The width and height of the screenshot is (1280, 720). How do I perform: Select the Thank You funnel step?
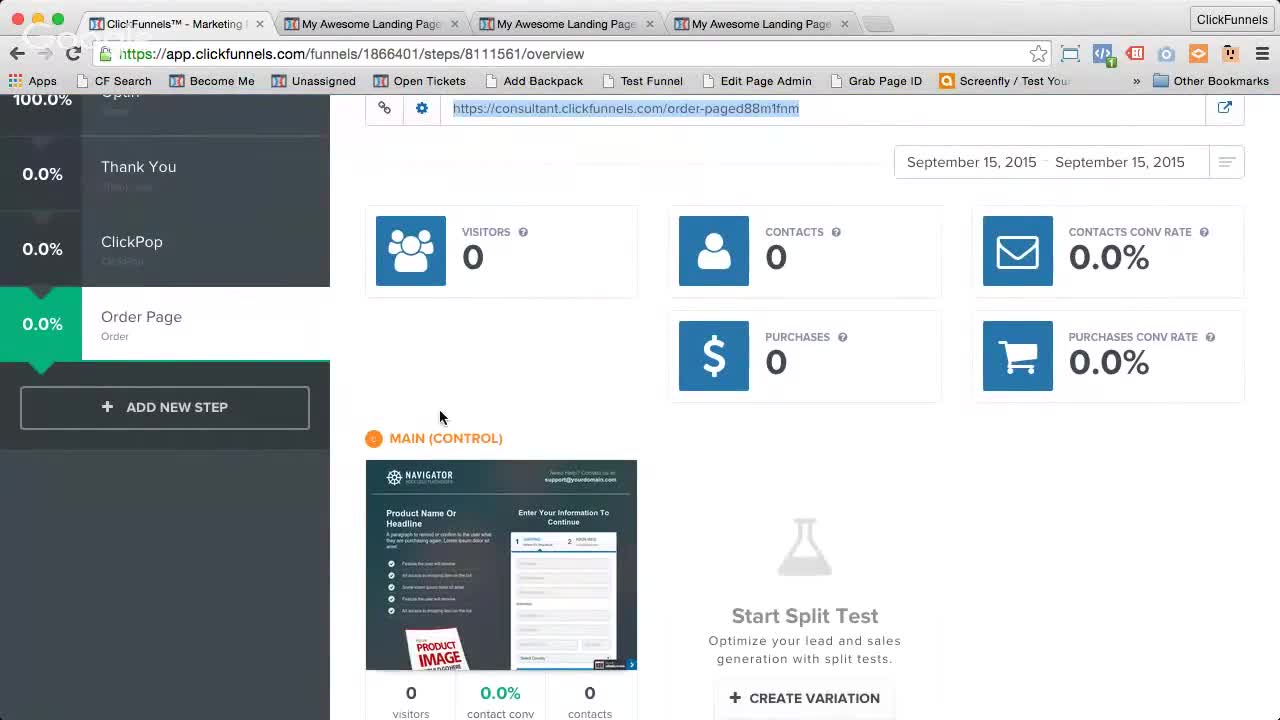(x=165, y=174)
